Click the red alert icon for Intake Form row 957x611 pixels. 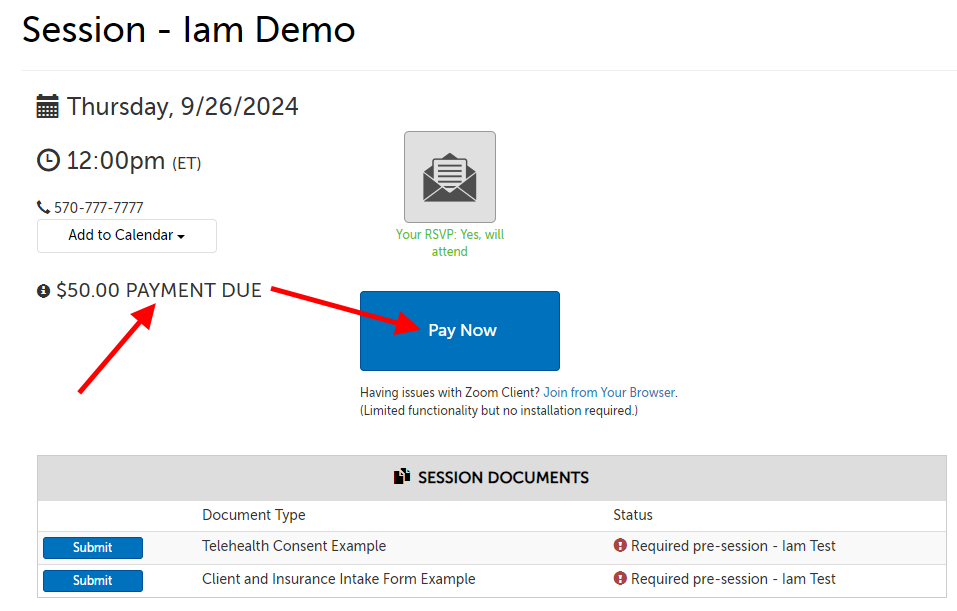(620, 580)
